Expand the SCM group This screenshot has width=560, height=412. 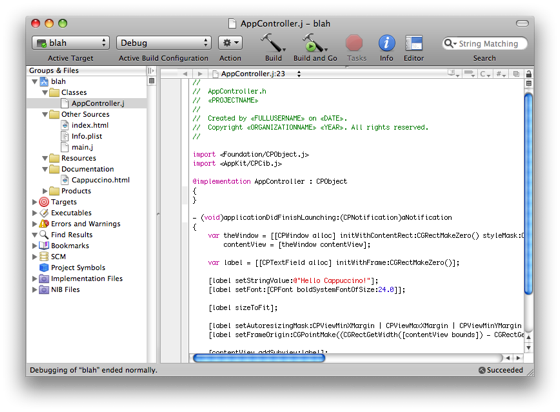pos(35,257)
